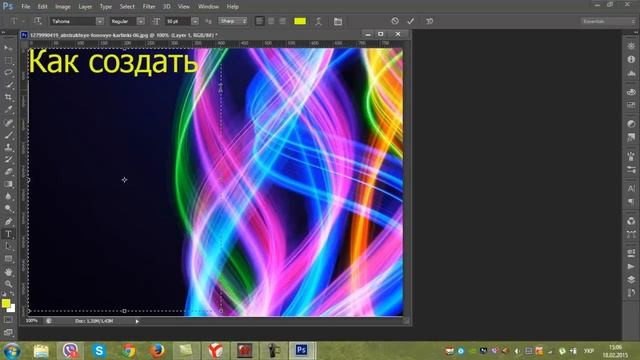Select the Rectangular Marquee tool
This screenshot has width=640, height=360.
(x=8, y=60)
